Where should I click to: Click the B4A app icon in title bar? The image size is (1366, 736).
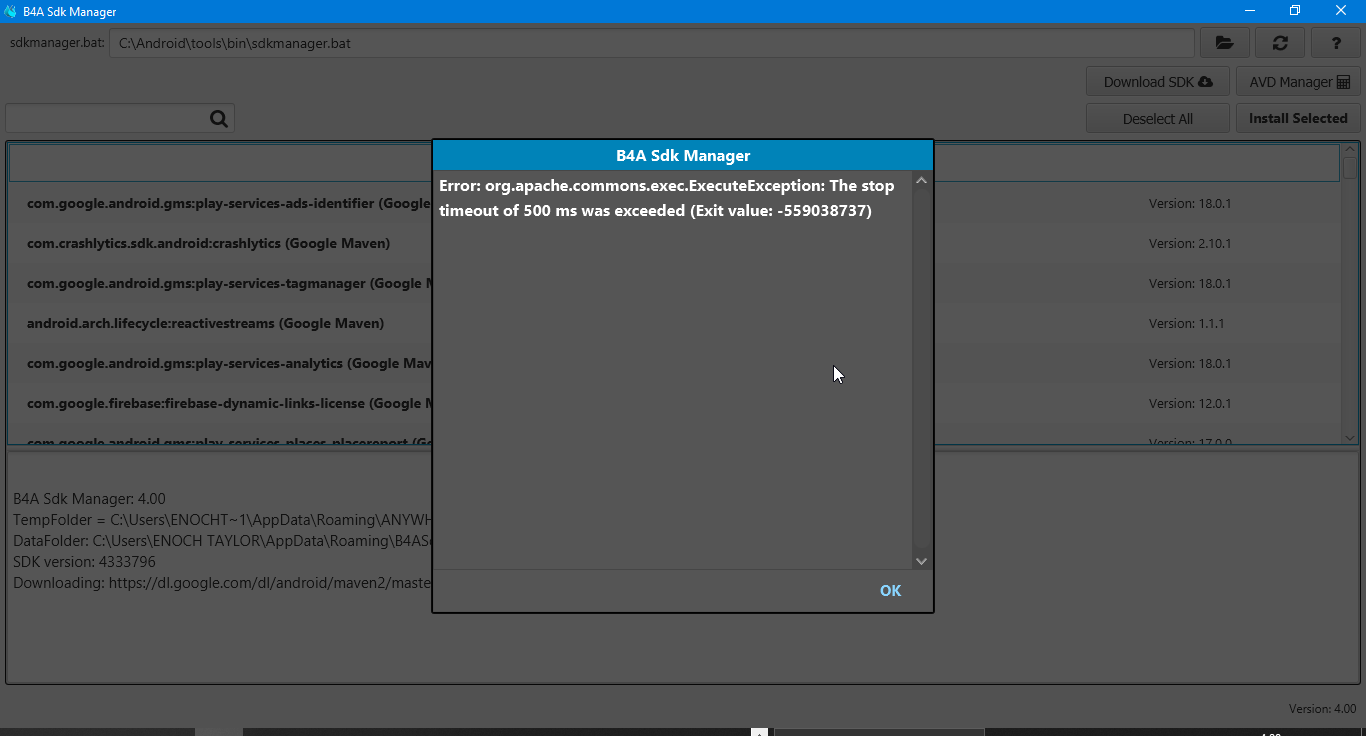[x=10, y=11]
